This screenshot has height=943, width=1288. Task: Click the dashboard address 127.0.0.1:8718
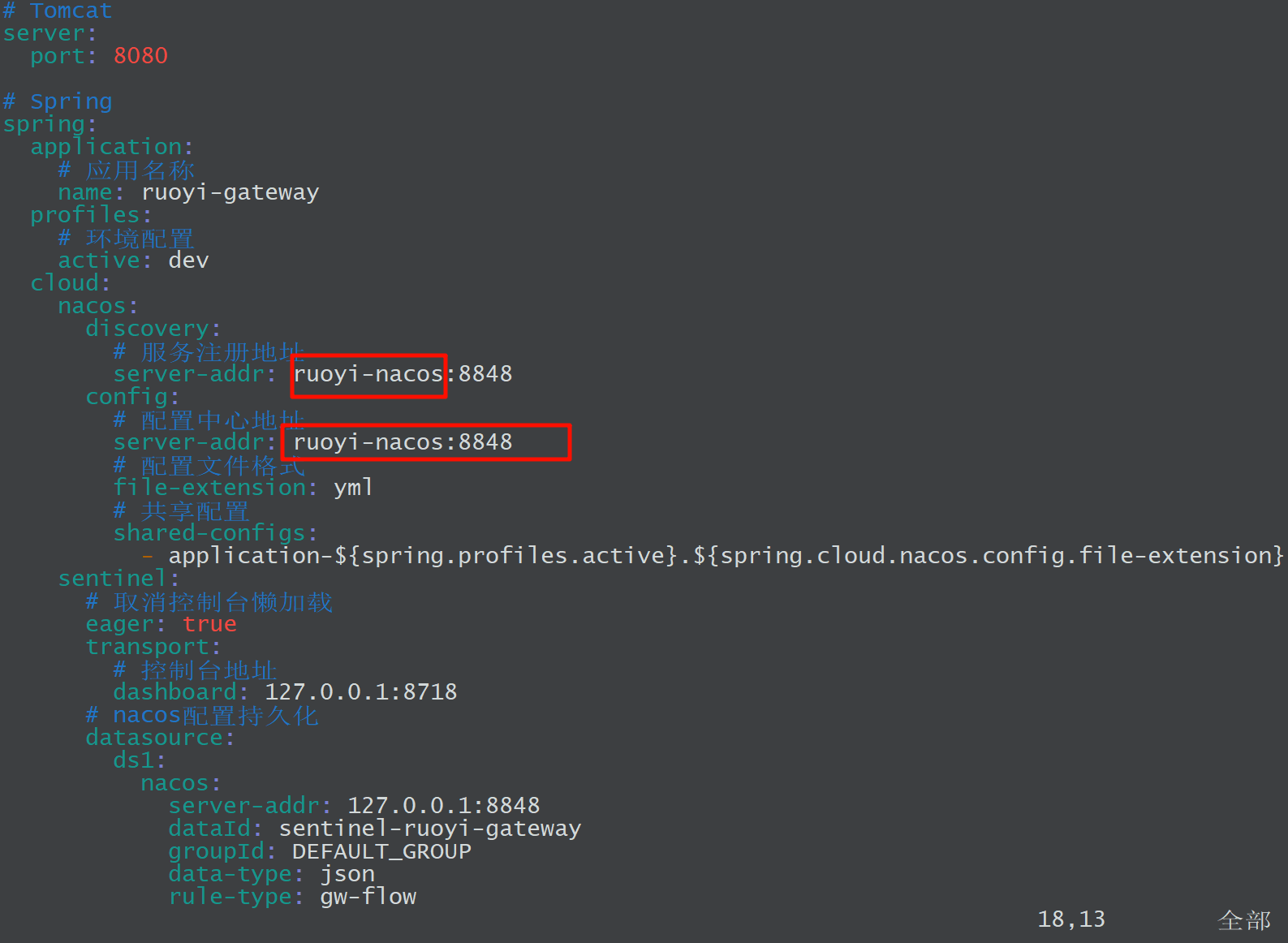(360, 692)
